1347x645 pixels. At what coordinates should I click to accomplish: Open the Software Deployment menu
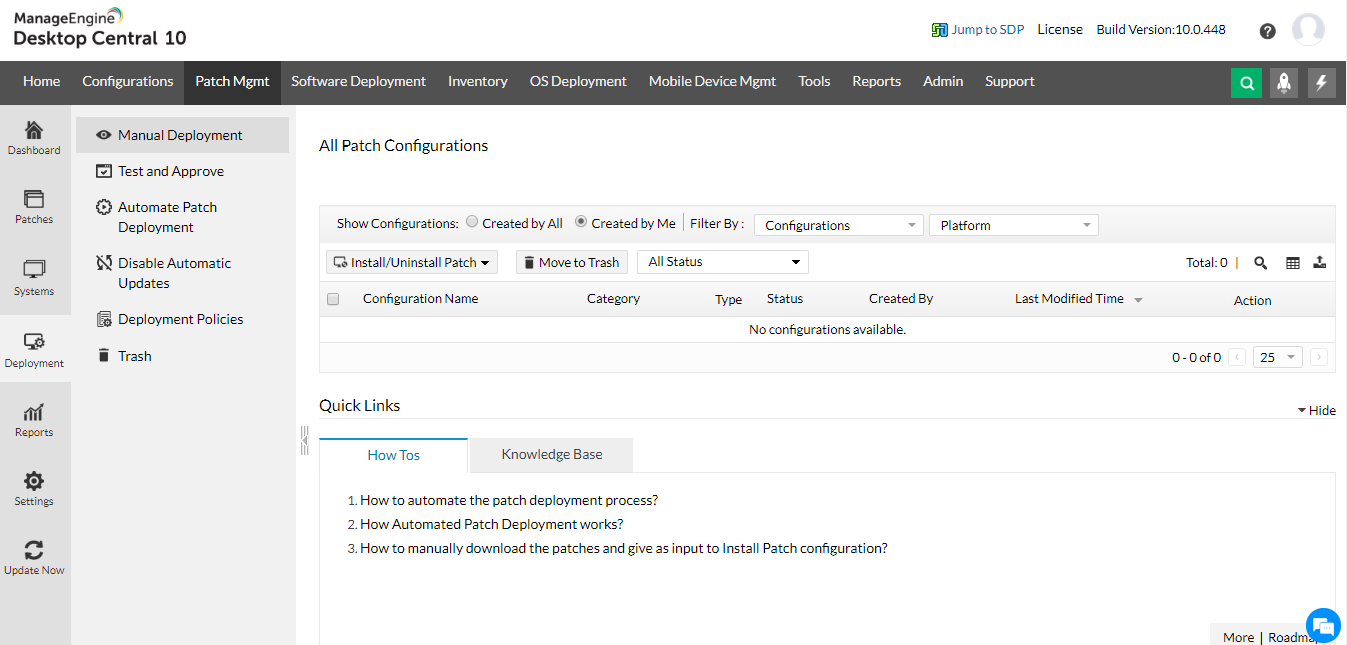pos(358,82)
